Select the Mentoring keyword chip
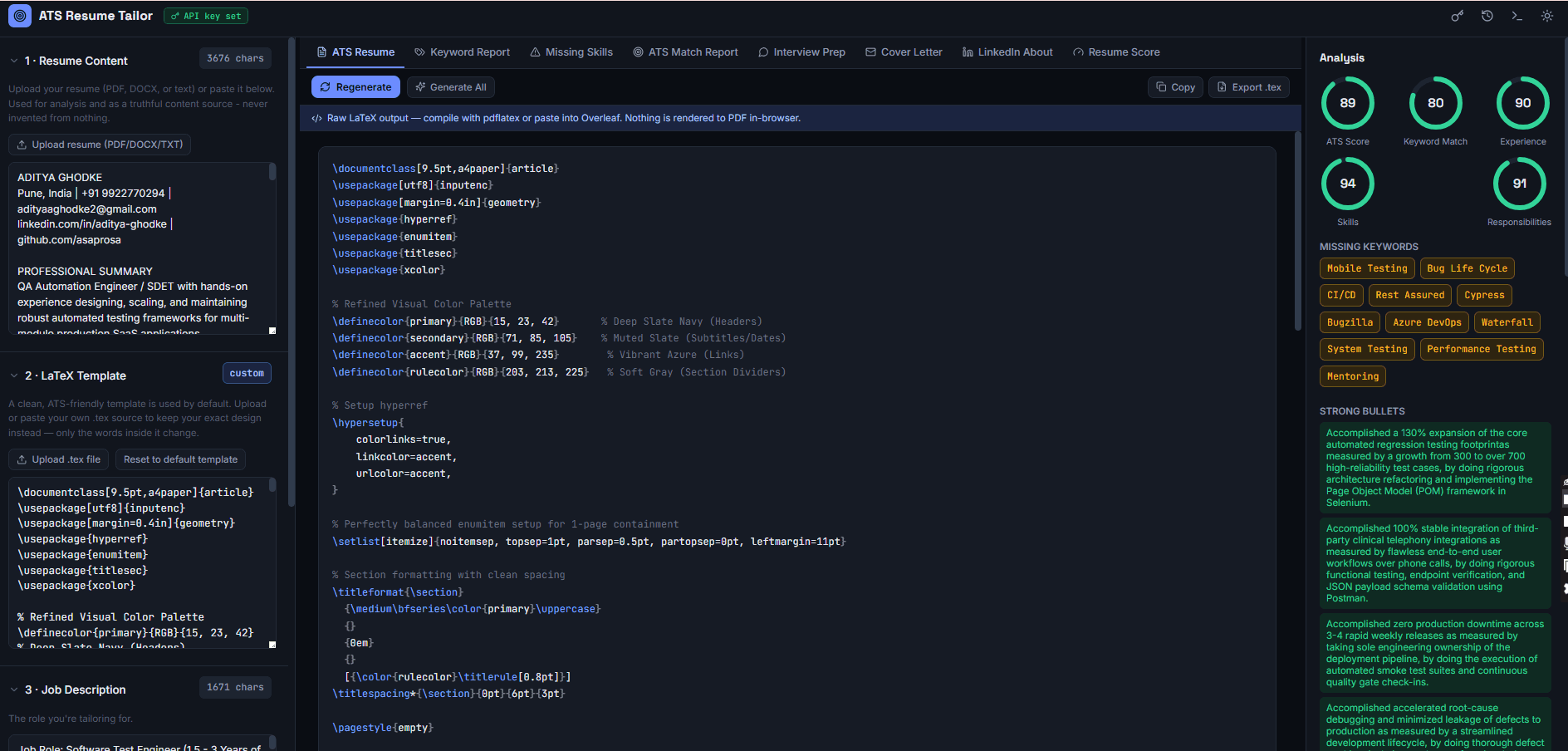The image size is (1568, 751). tap(1352, 376)
